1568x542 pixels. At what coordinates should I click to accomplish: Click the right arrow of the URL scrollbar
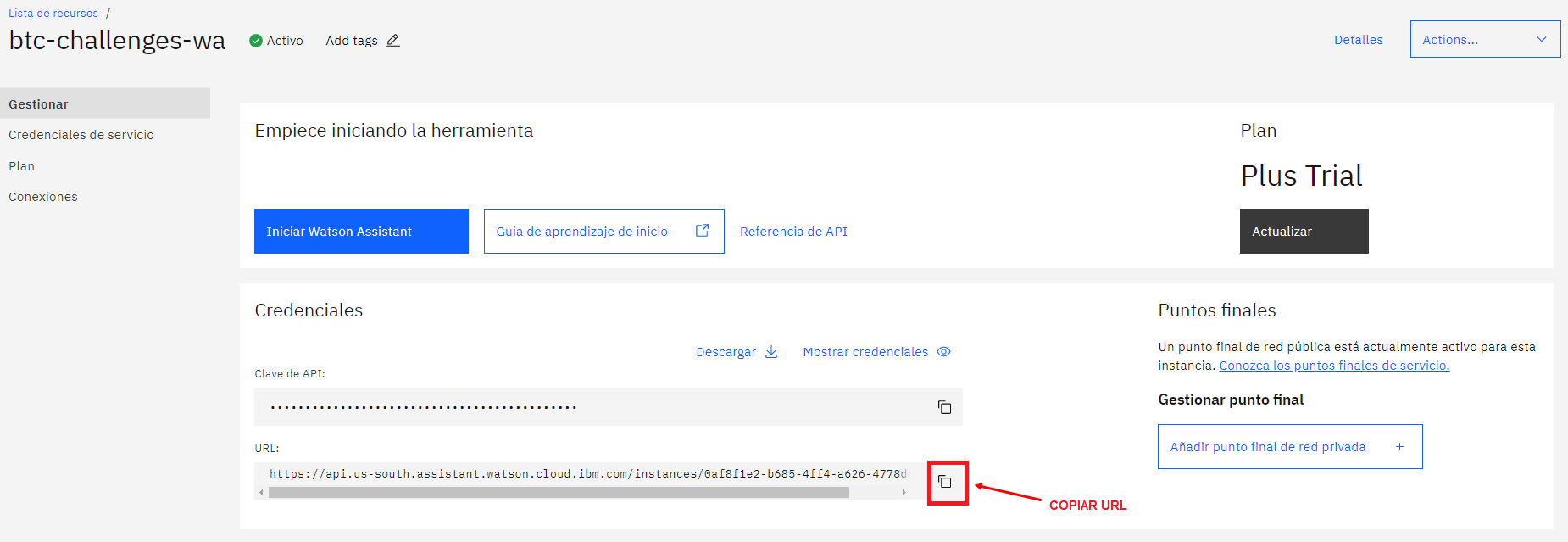coord(904,493)
